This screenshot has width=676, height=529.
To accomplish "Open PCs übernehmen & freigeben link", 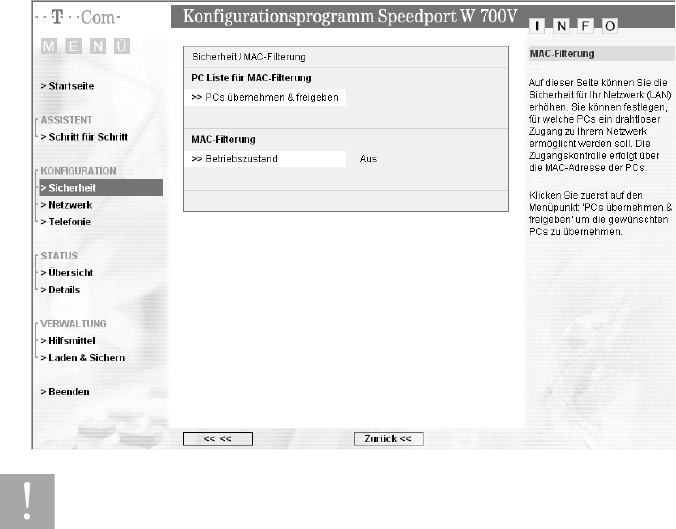I will tap(265, 97).
